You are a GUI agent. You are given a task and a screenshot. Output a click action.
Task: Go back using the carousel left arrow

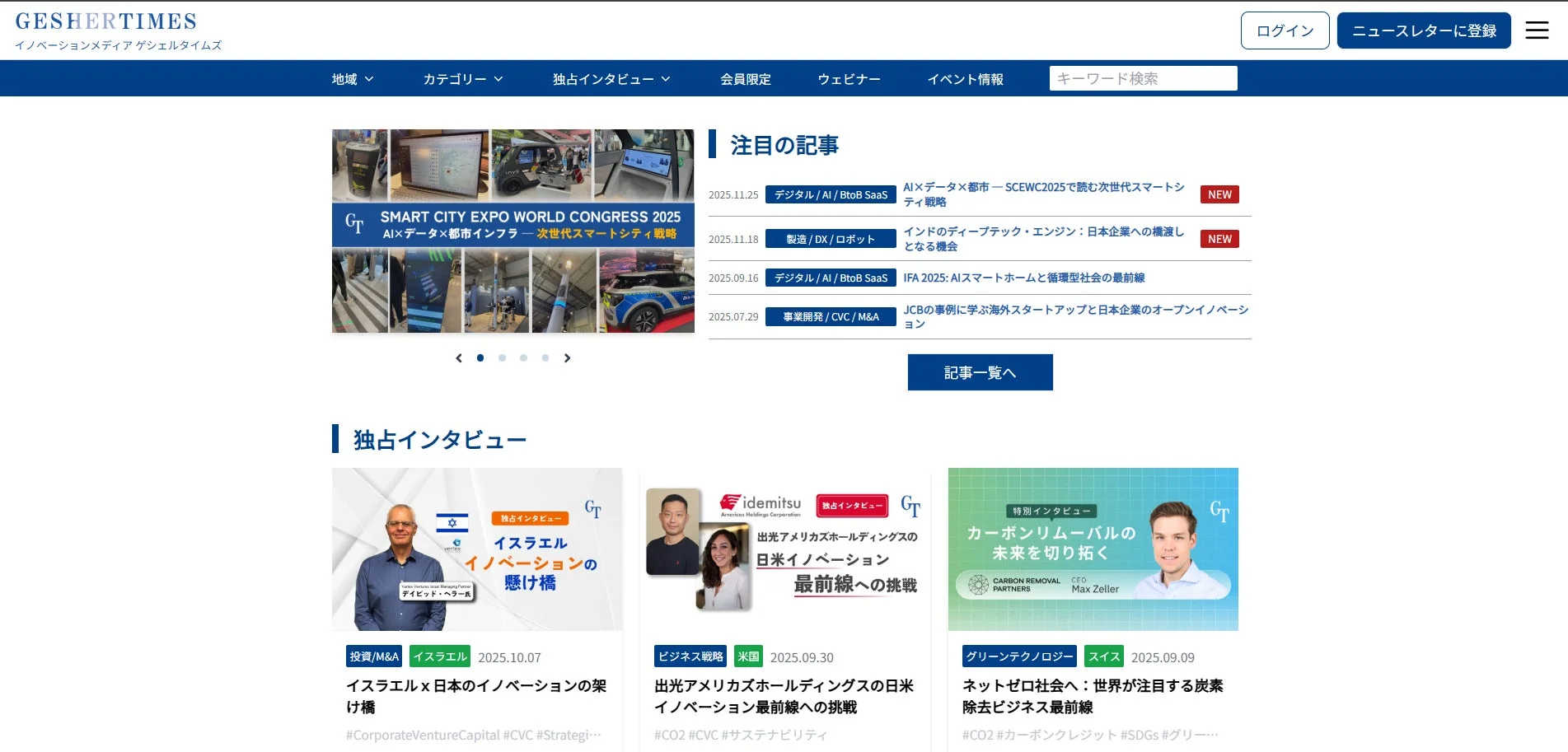(459, 357)
